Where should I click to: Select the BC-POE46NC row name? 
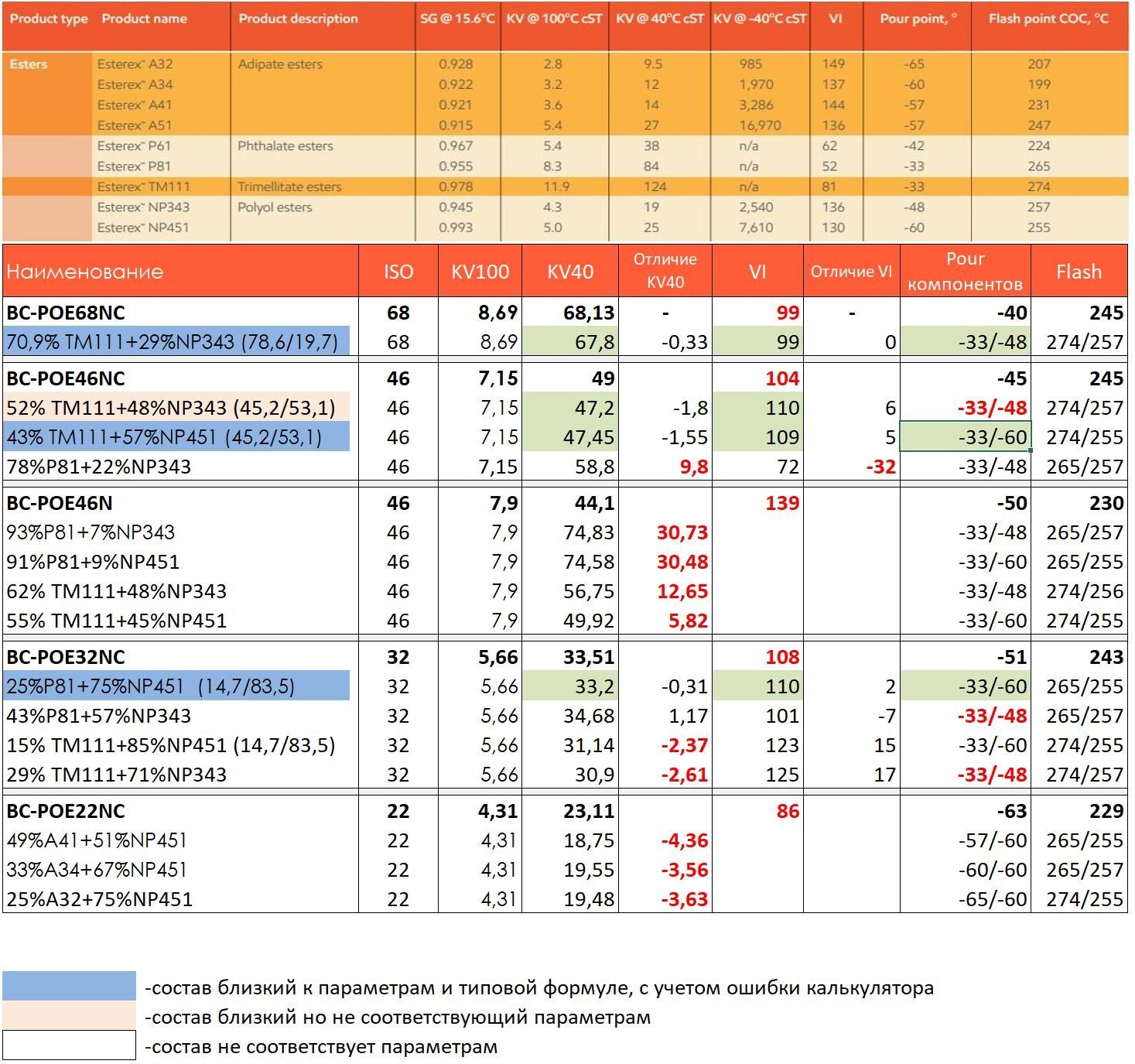(66, 378)
